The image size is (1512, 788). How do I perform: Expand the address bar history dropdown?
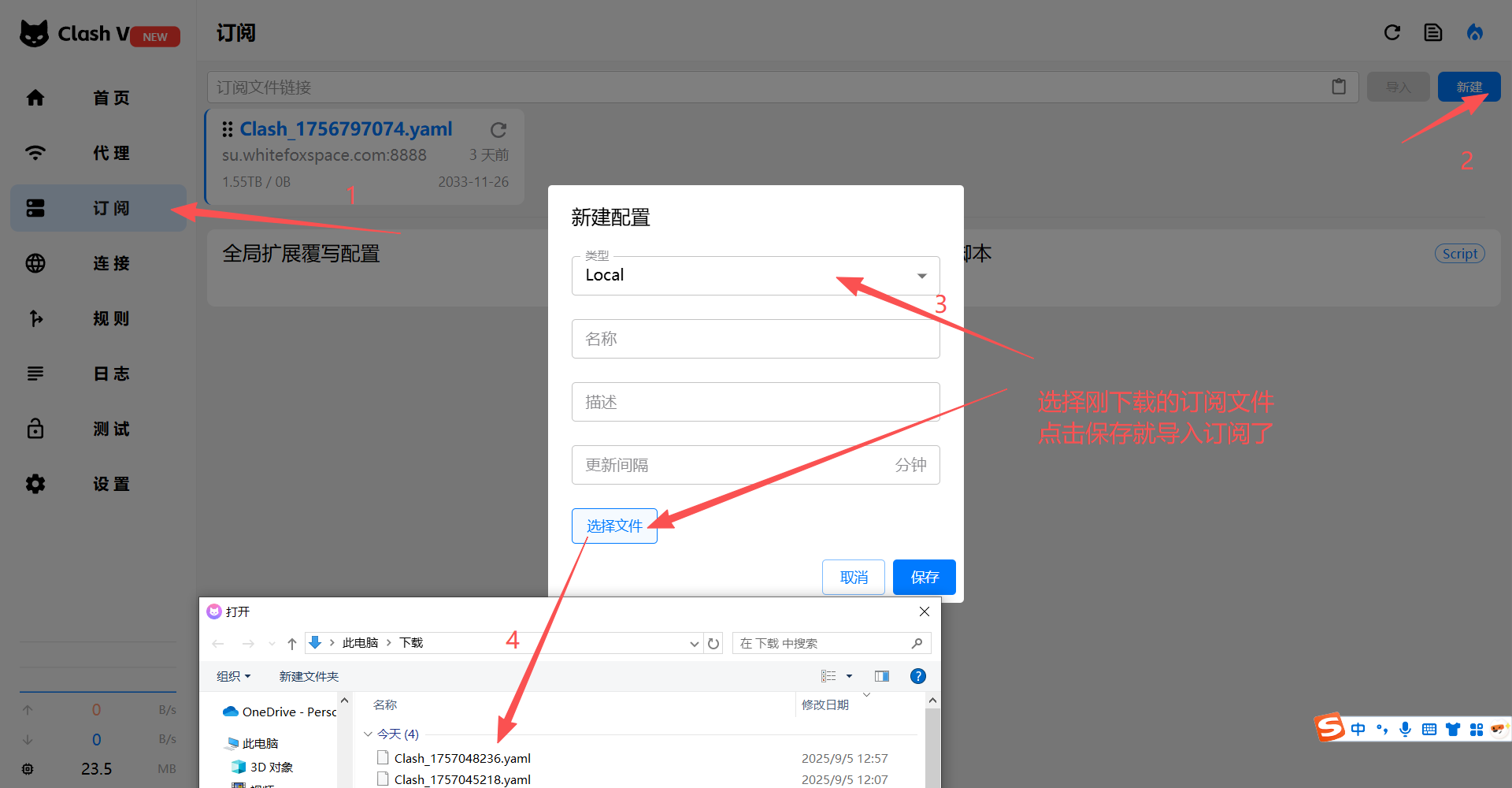pyautogui.click(x=694, y=644)
